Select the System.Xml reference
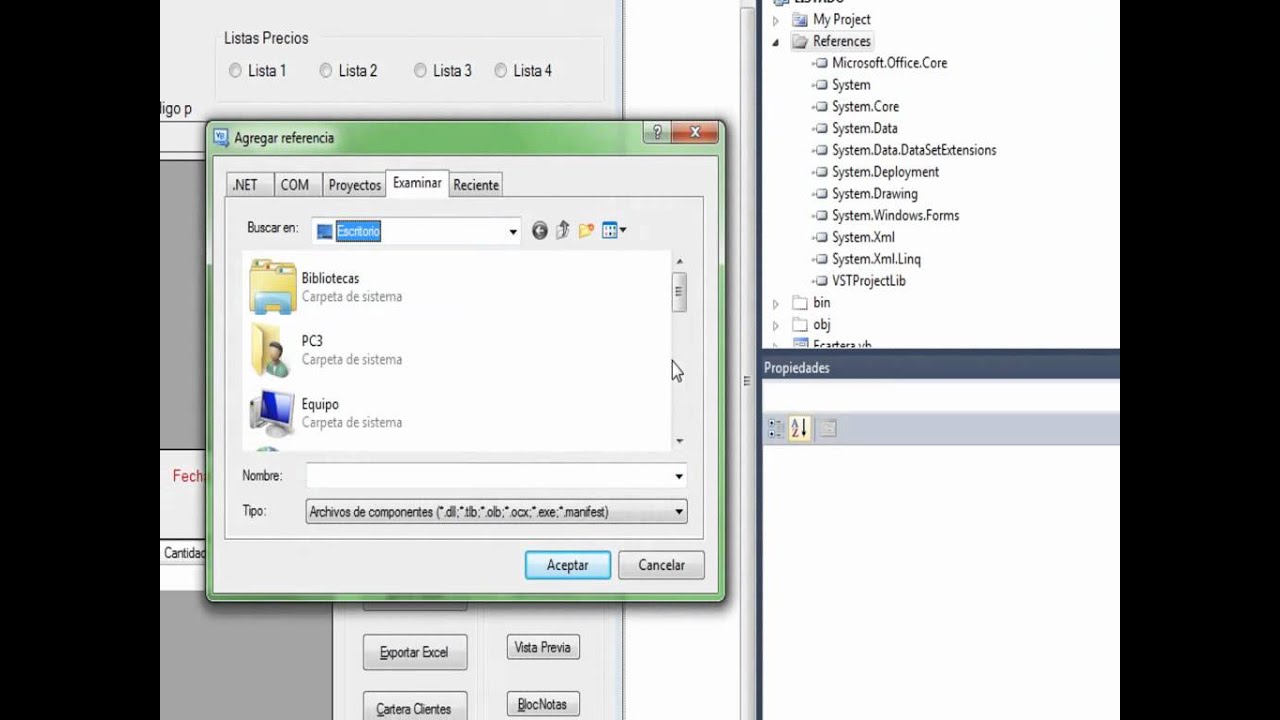Viewport: 1280px width, 720px height. pyautogui.click(x=863, y=238)
